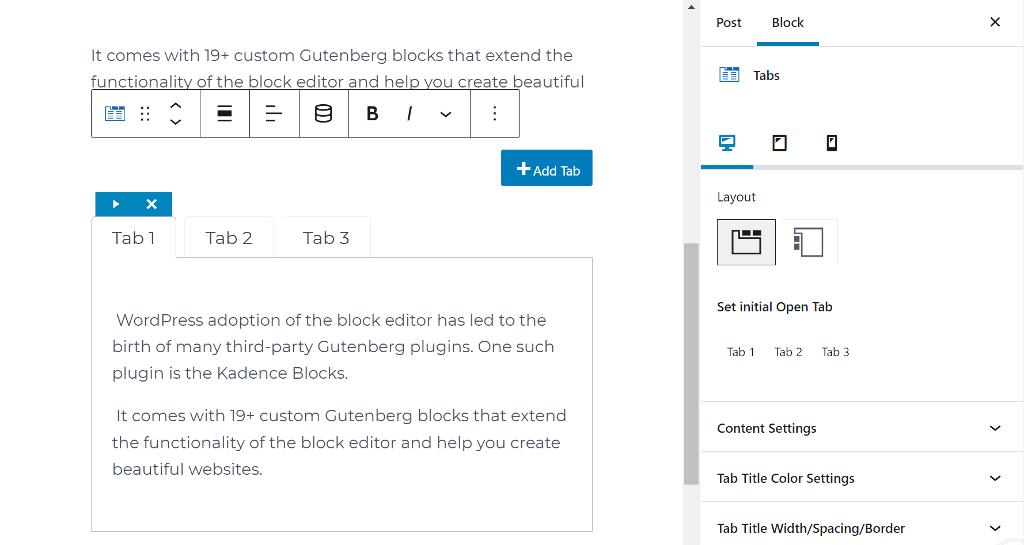Switch to Tab 3 in the editor
Screen dimensions: 1024x545
(x=326, y=238)
